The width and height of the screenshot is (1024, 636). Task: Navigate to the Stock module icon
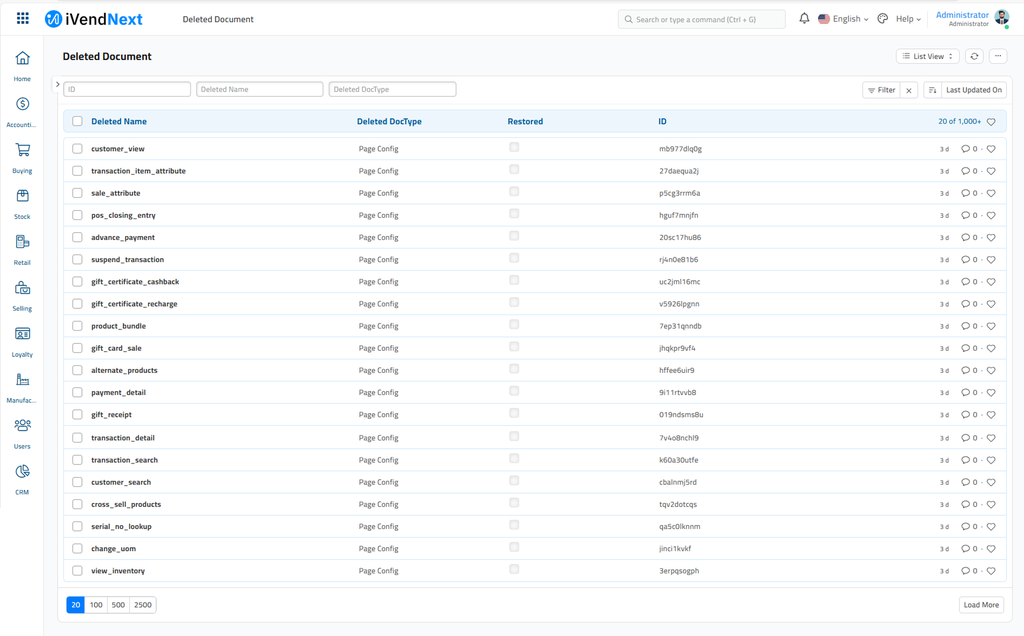click(22, 196)
